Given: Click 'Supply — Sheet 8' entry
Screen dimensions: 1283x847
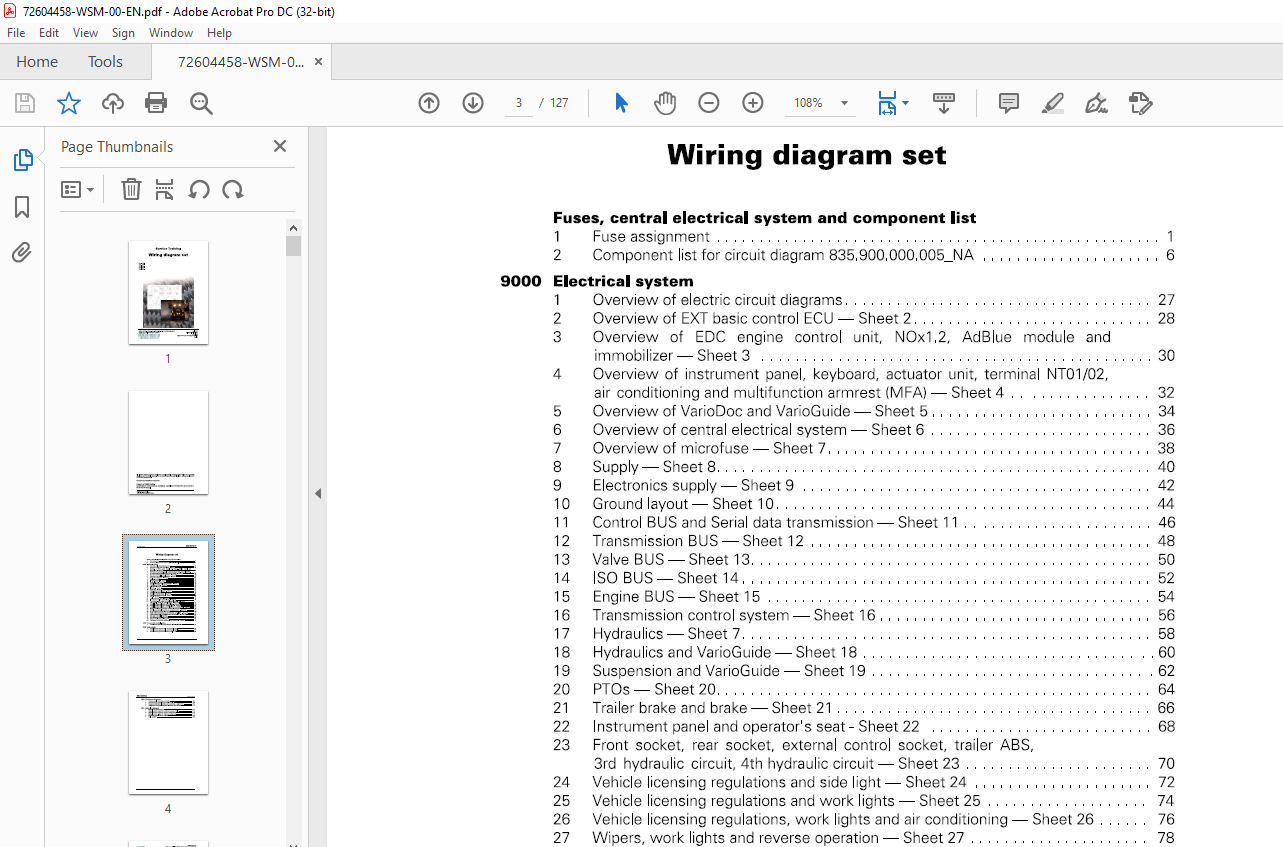Looking at the screenshot, I should point(654,467).
